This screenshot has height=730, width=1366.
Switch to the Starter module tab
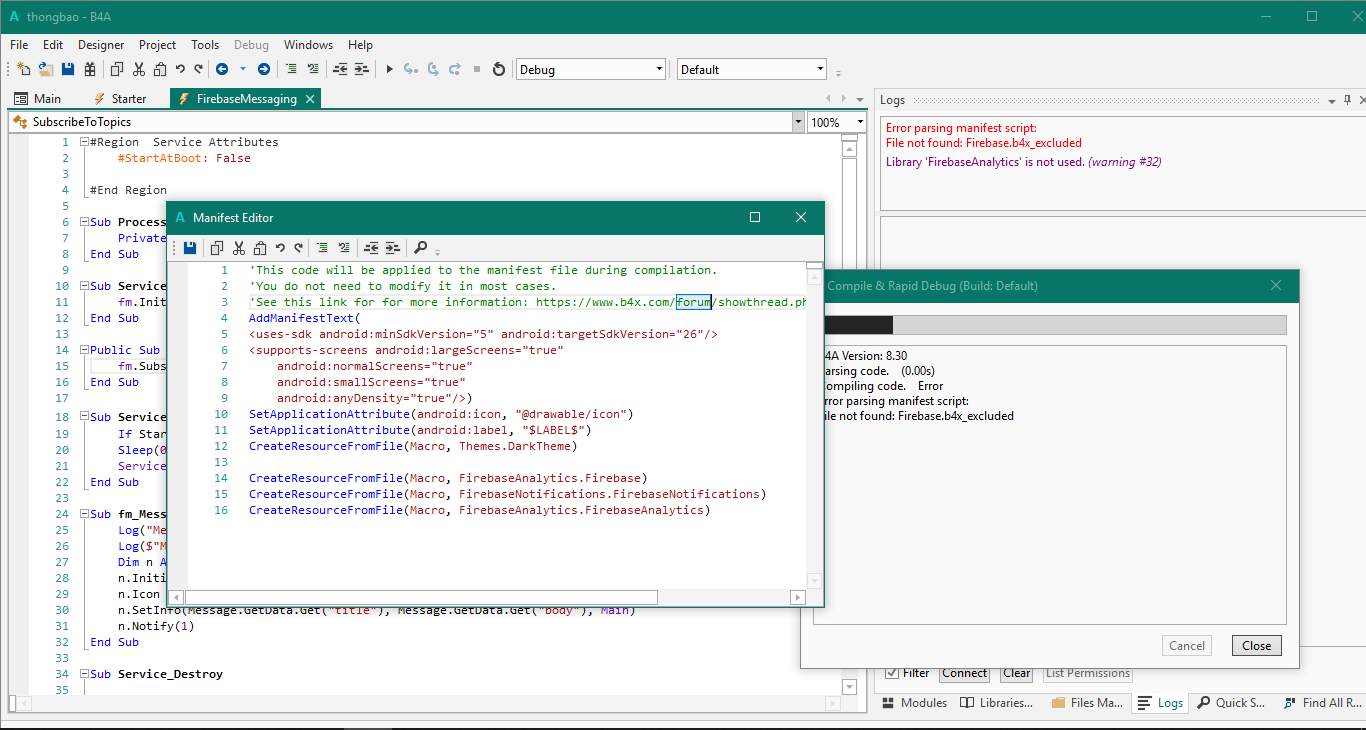(119, 99)
